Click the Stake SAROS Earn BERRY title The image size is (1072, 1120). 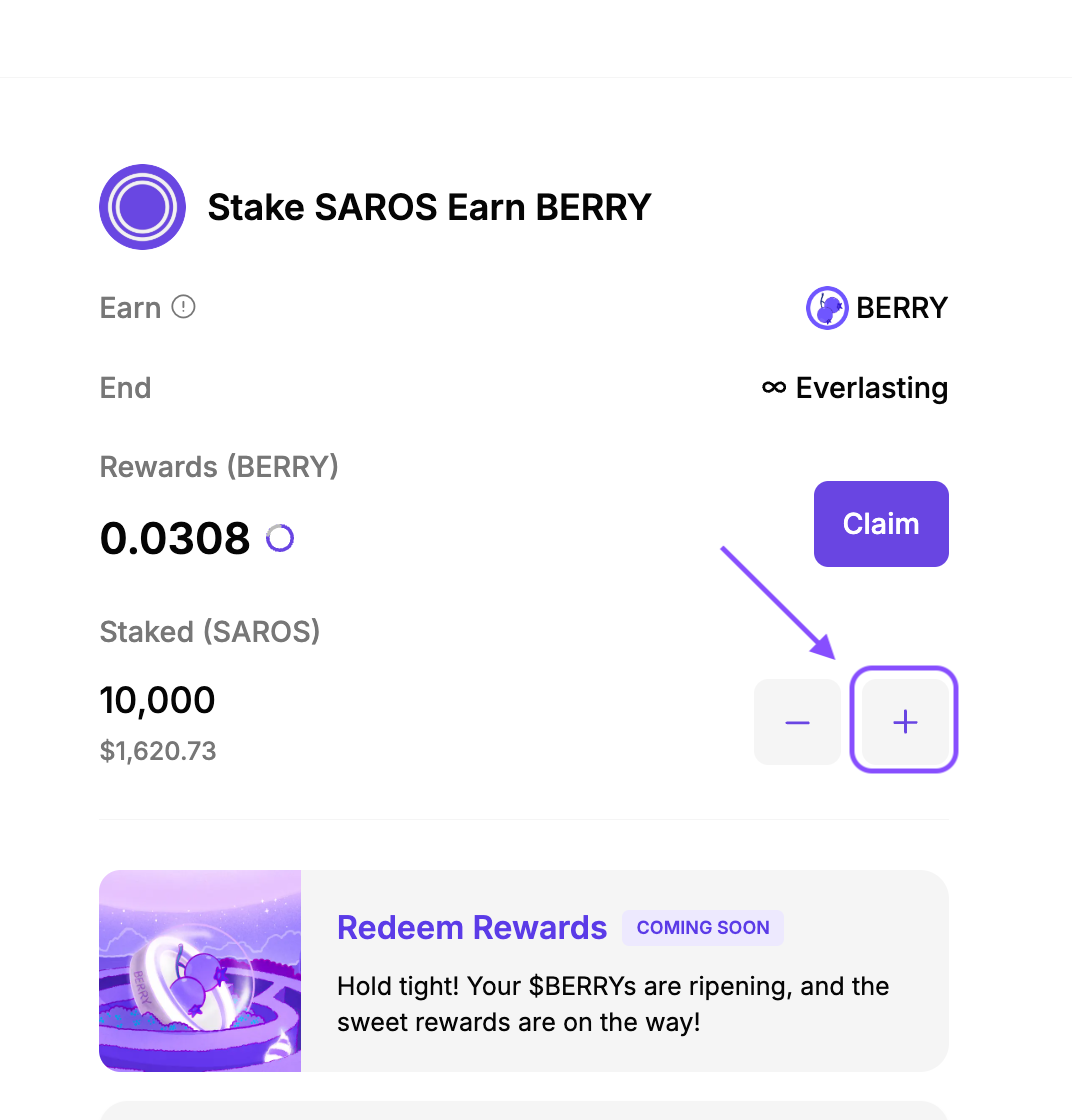pos(429,207)
